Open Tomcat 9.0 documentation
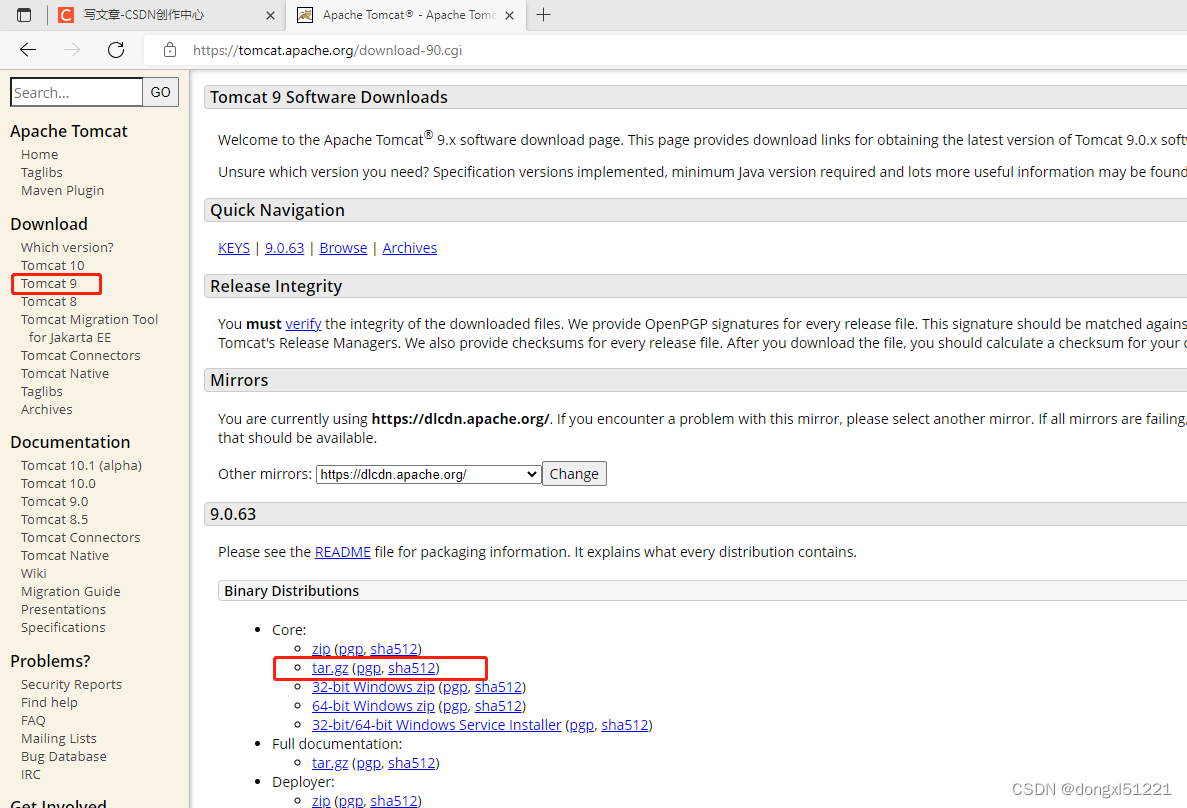This screenshot has height=808, width=1187. 55,501
